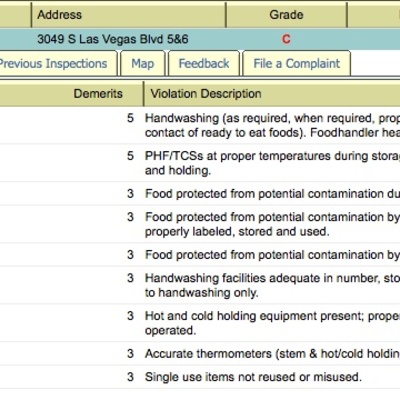Image resolution: width=400 pixels, height=400 pixels.
Task: Click the Violation Description column header
Action: (x=272, y=94)
